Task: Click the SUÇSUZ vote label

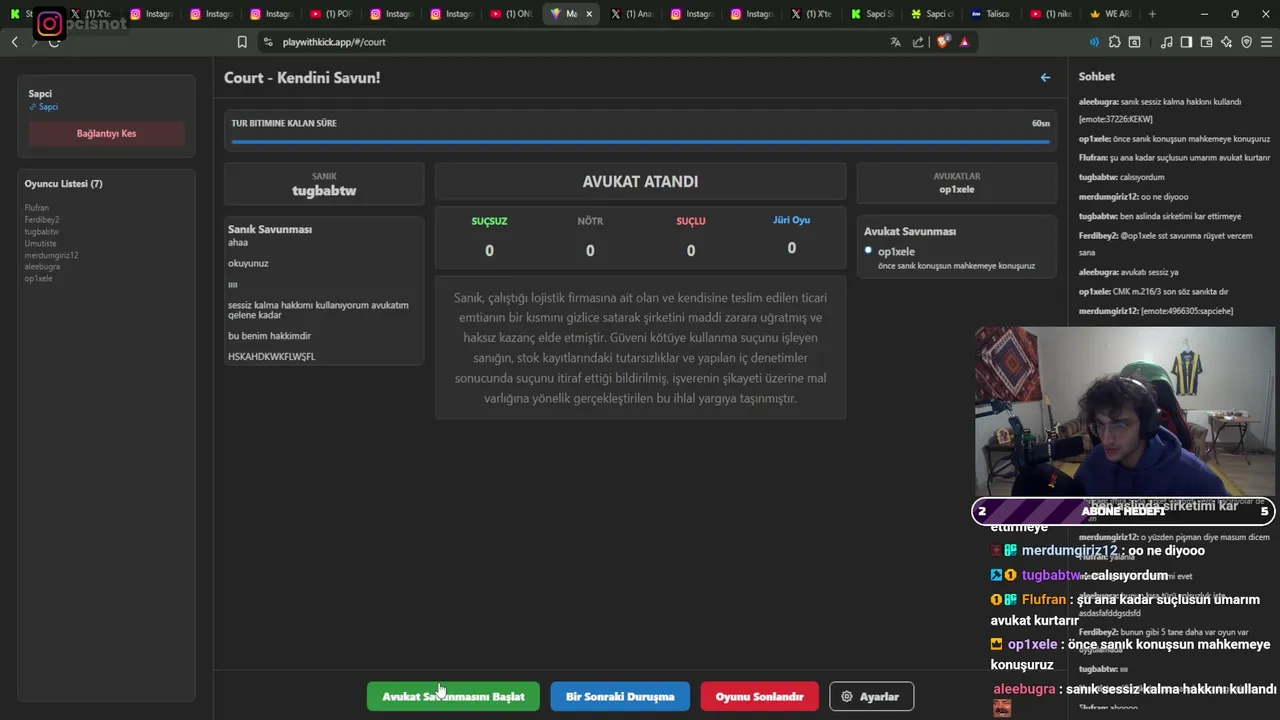Action: [x=489, y=221]
